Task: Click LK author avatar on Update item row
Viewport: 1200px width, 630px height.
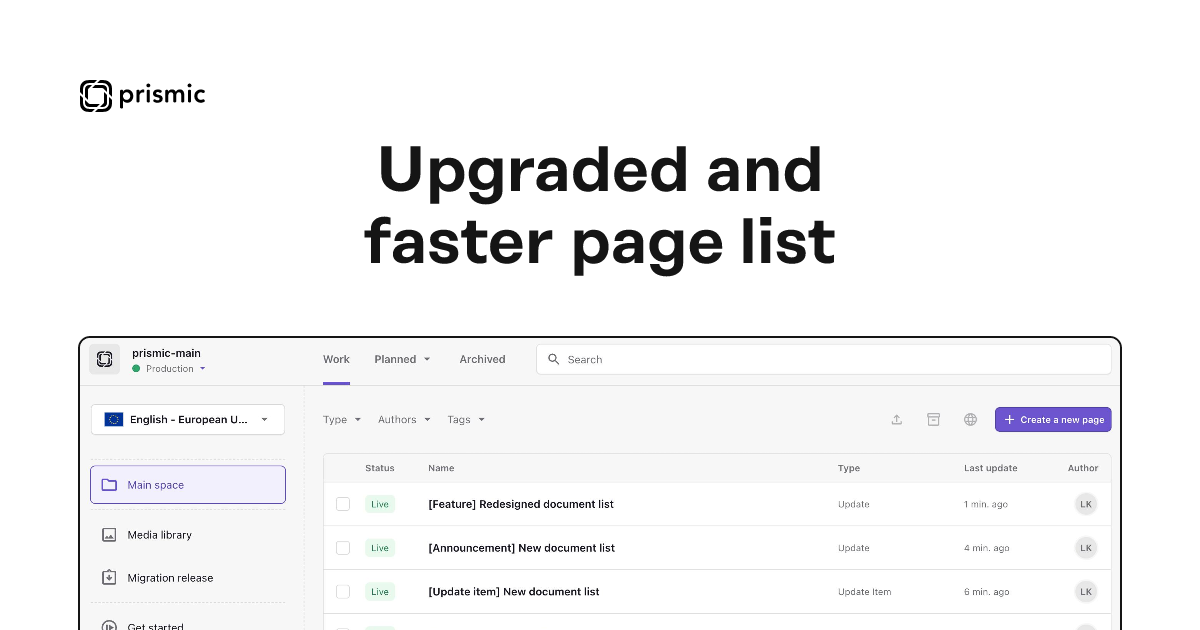Action: click(x=1086, y=592)
